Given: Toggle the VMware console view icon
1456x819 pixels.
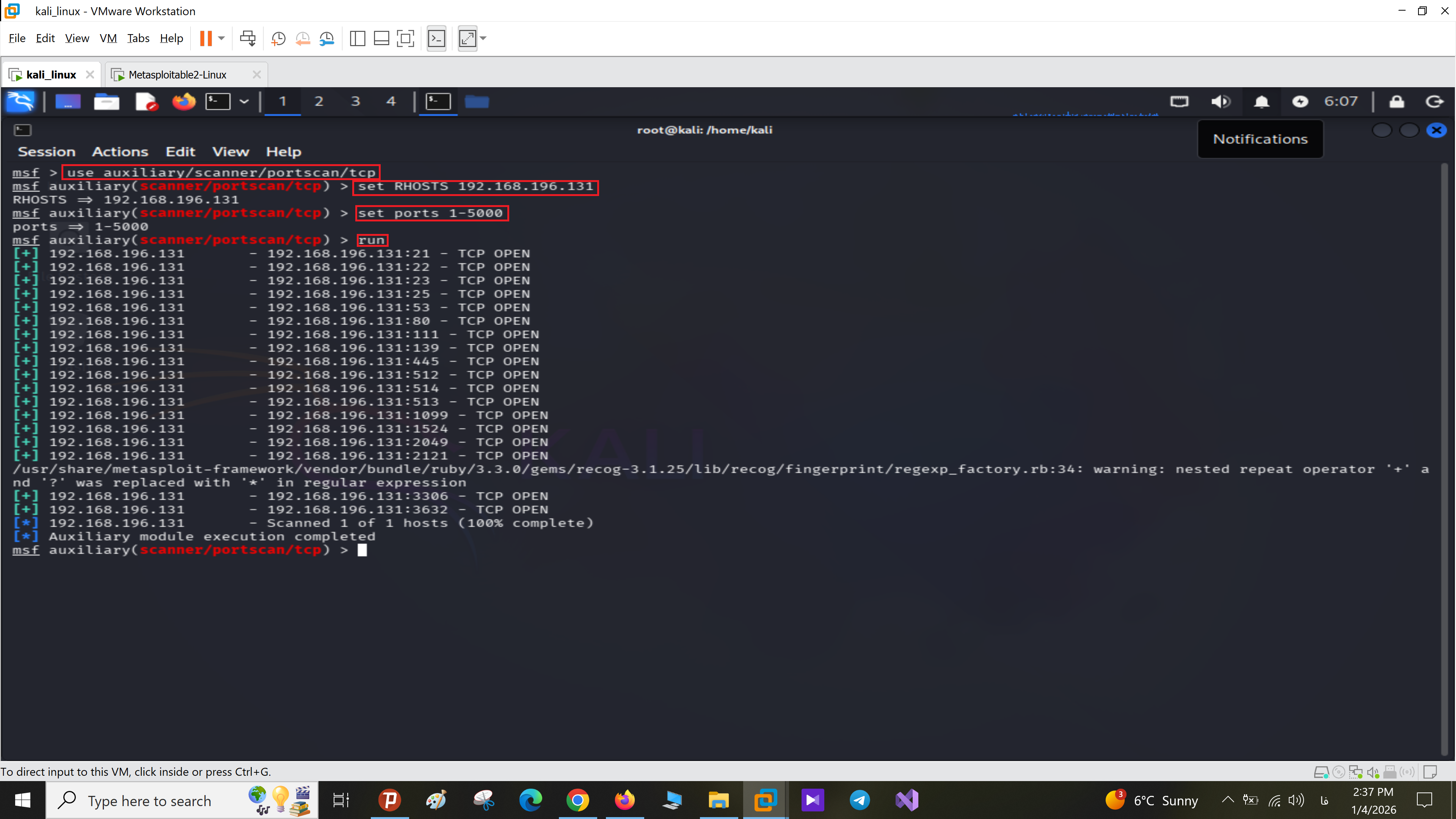Looking at the screenshot, I should pyautogui.click(x=436, y=38).
